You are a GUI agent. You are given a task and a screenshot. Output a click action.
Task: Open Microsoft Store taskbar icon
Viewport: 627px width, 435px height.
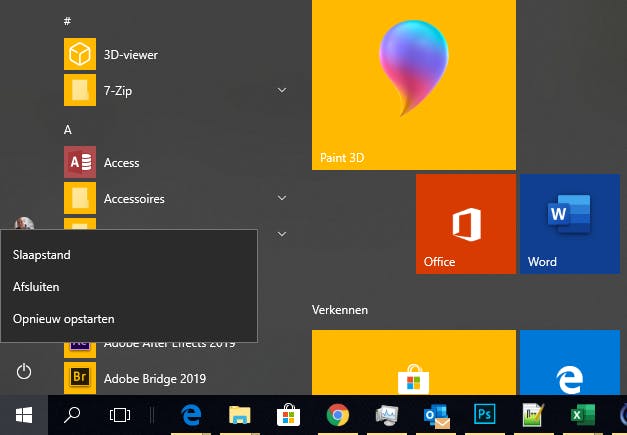point(288,415)
